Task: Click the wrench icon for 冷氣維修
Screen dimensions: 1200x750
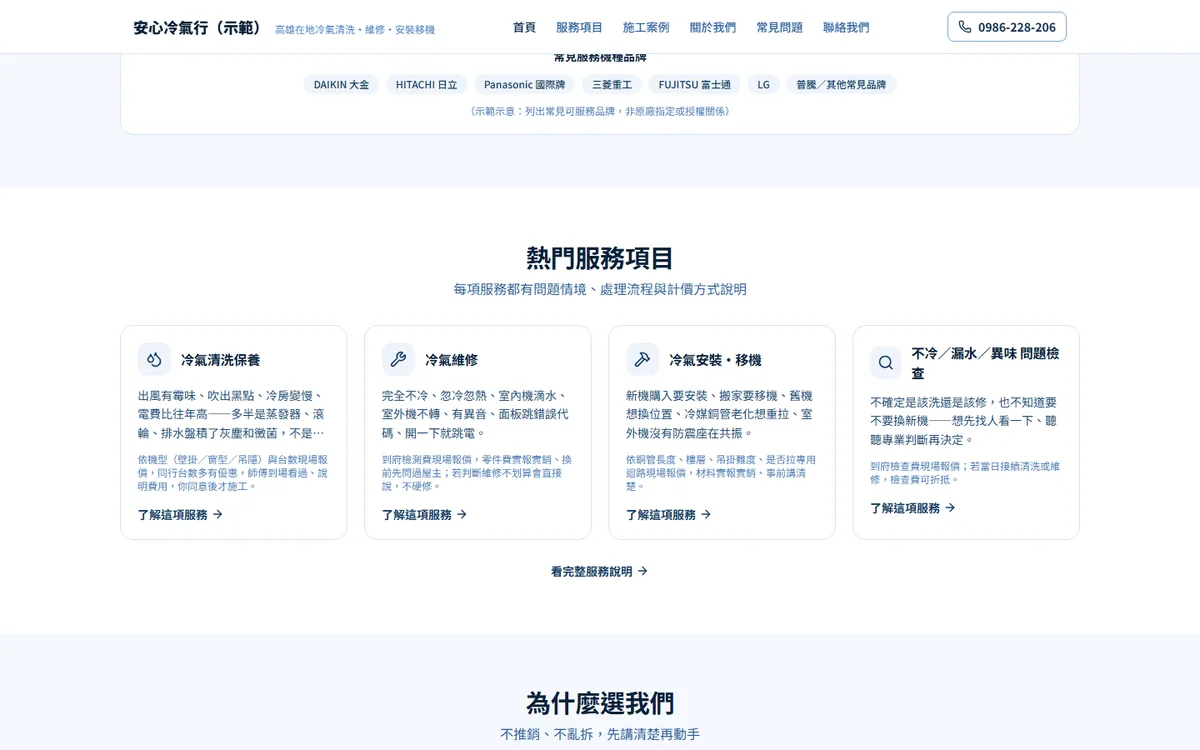Action: [398, 359]
